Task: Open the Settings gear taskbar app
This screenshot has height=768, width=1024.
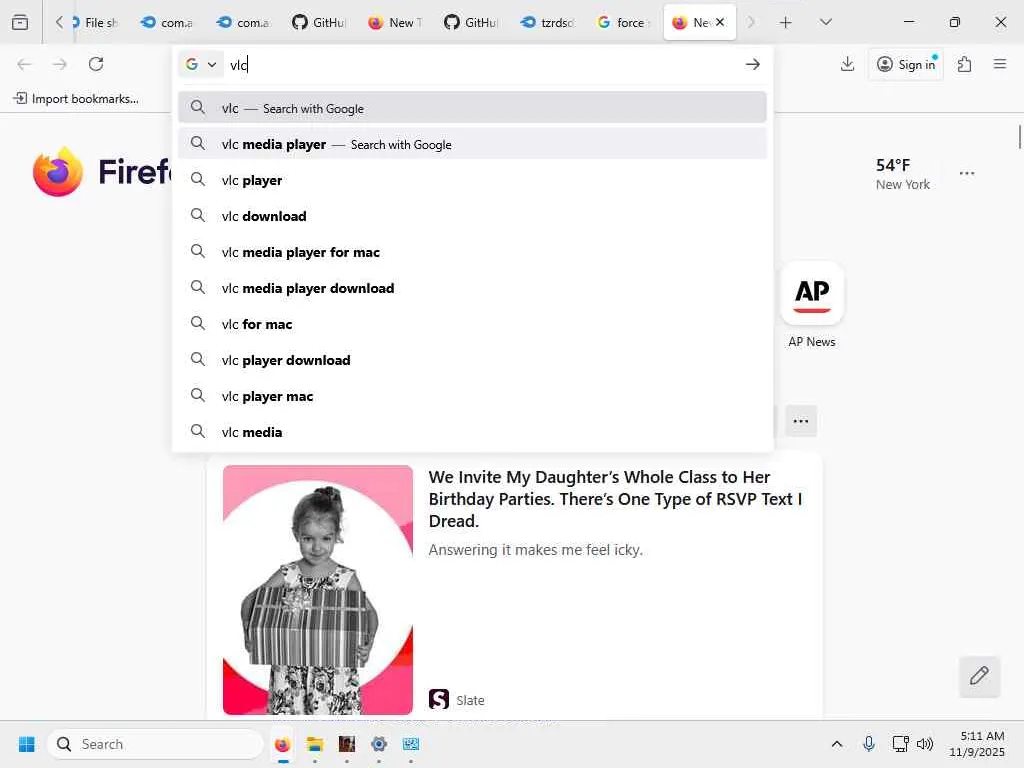Action: pos(379,744)
